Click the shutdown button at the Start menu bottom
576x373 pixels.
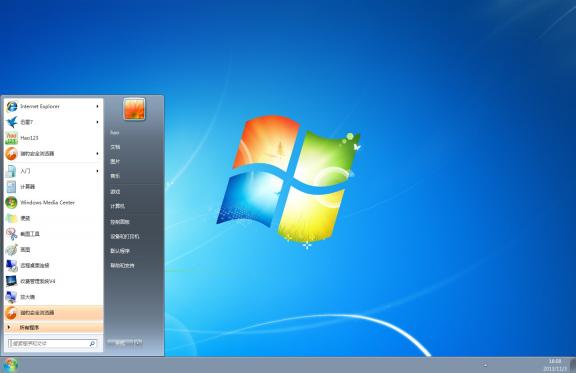[x=125, y=342]
